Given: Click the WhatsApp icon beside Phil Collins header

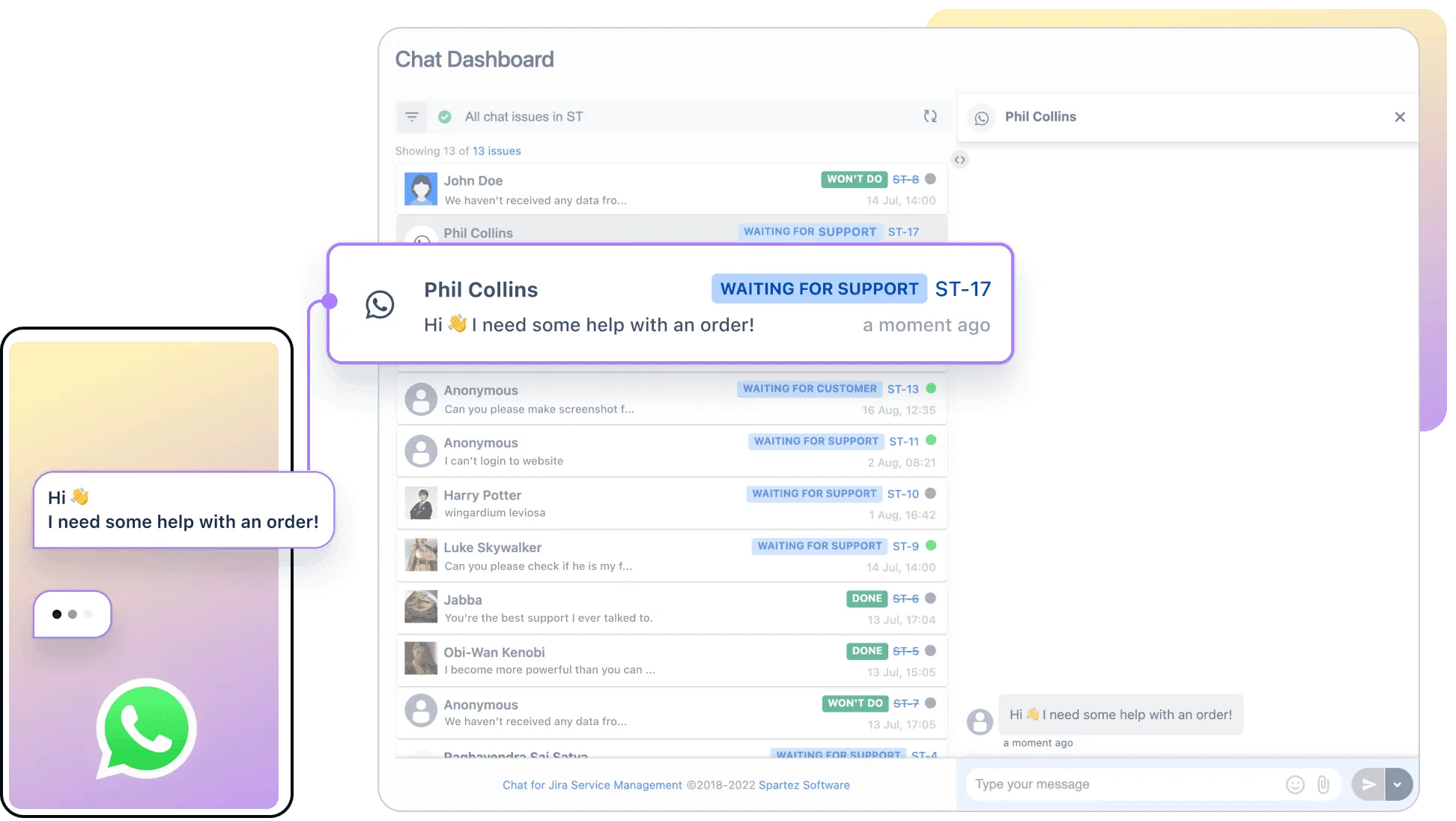Looking at the screenshot, I should click(x=981, y=118).
